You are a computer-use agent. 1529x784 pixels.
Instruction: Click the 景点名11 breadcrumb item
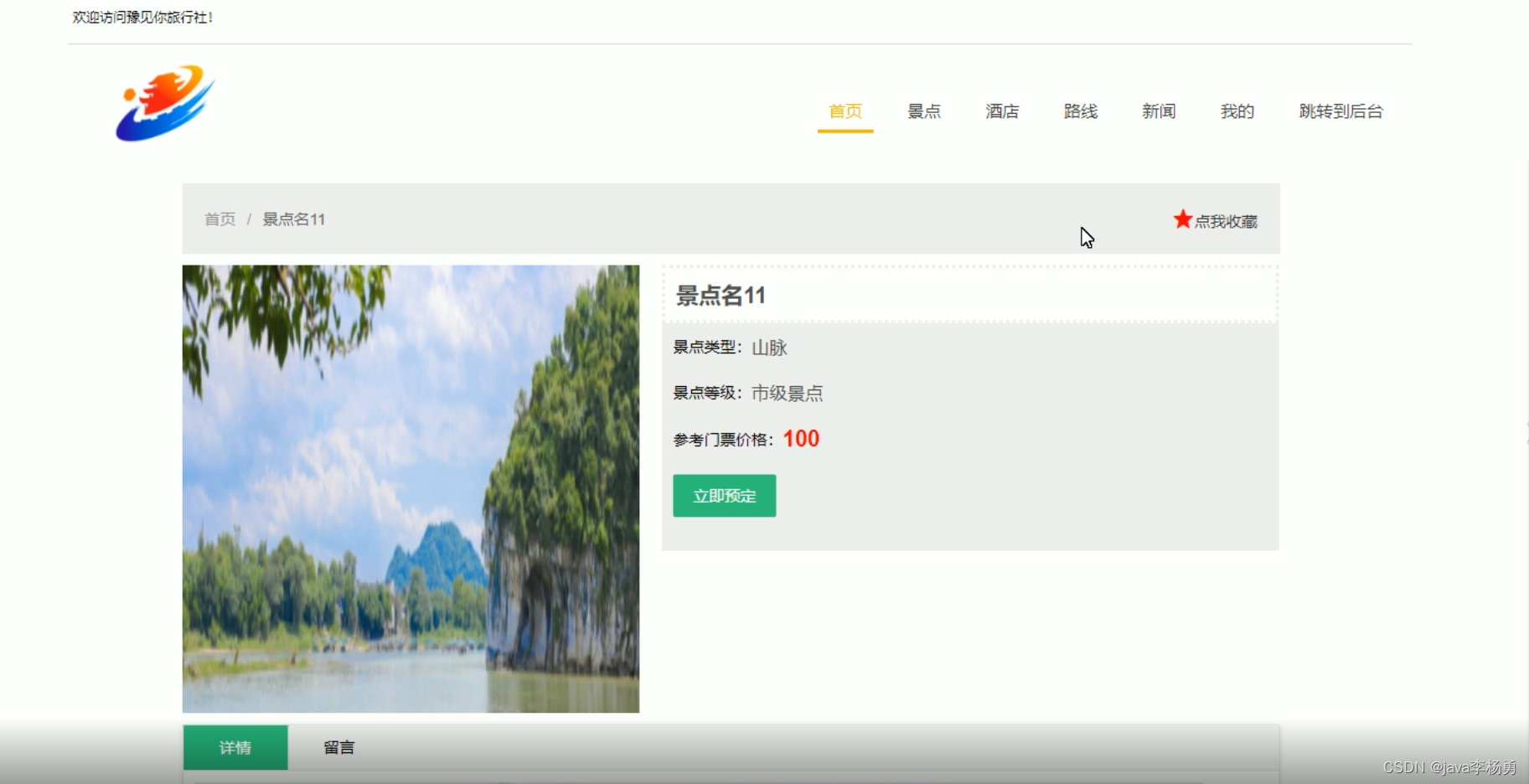(x=293, y=219)
